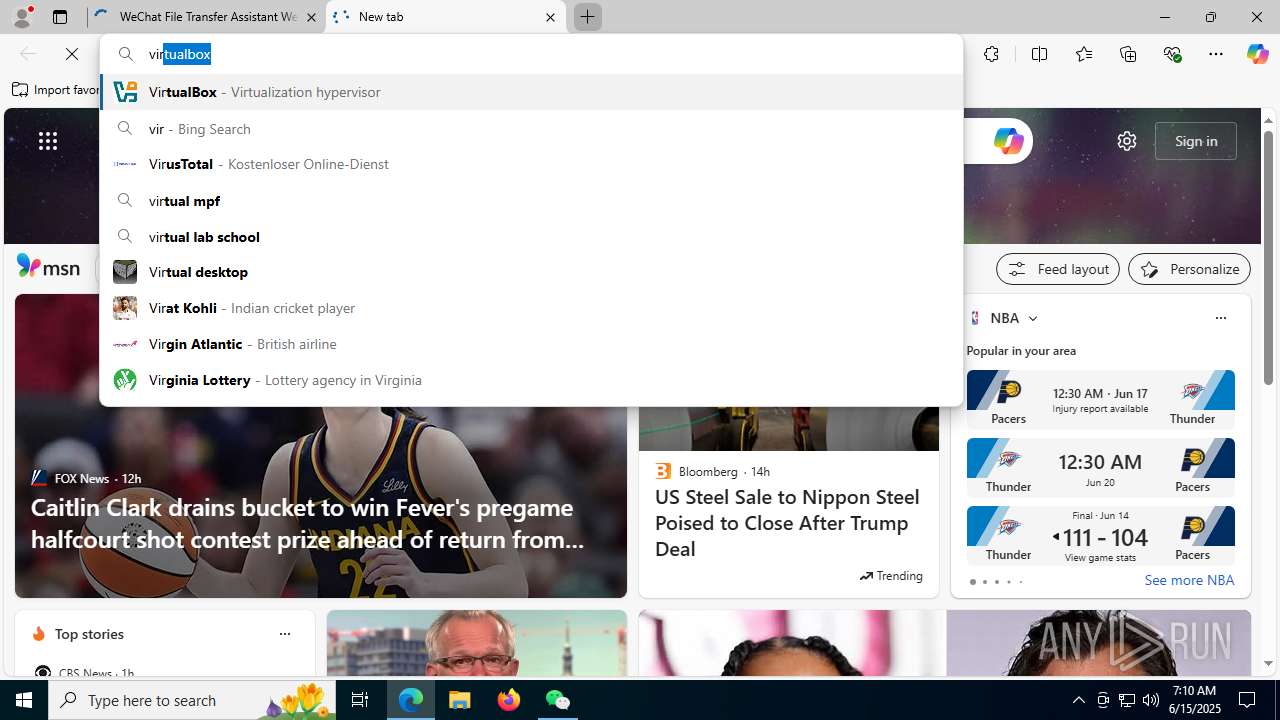The width and height of the screenshot is (1280, 720).
Task: Open Thunder vs Pacers Jun 20 game
Action: (x=1100, y=467)
